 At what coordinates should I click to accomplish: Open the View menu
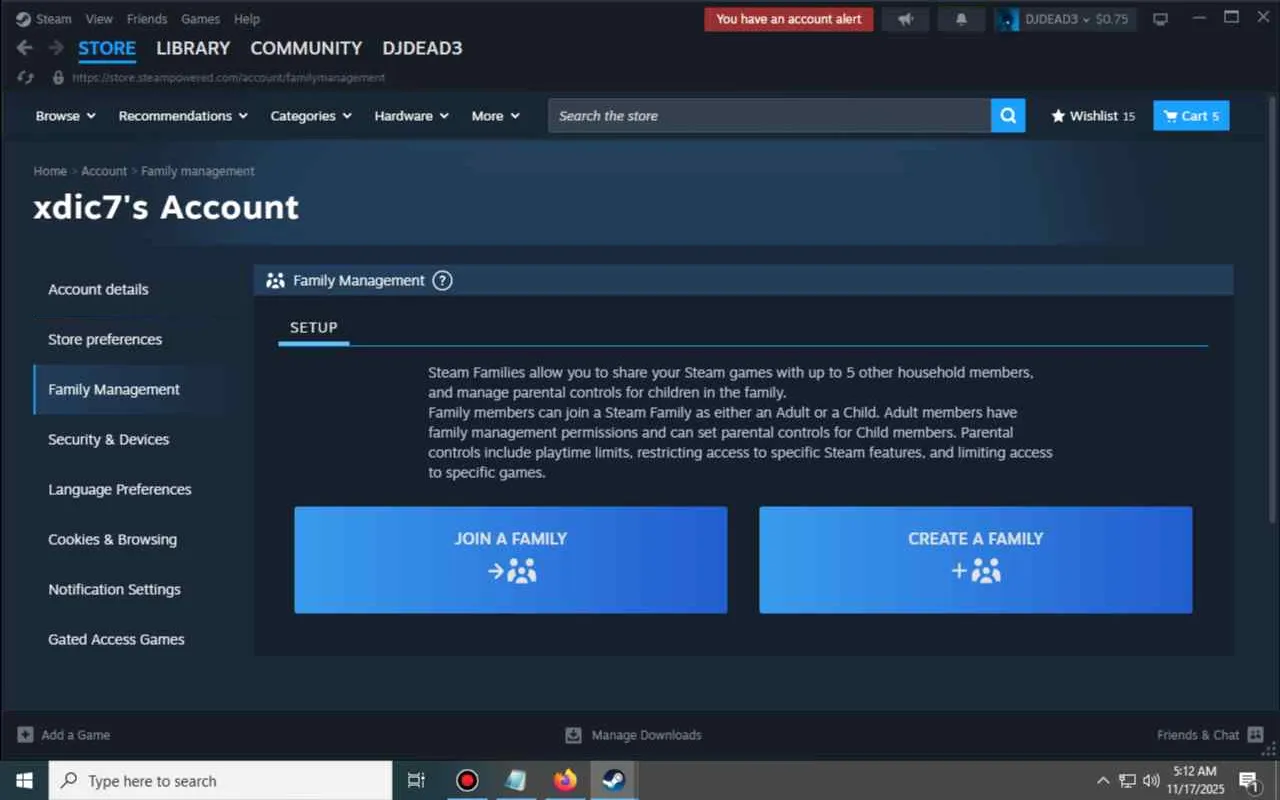pos(99,19)
